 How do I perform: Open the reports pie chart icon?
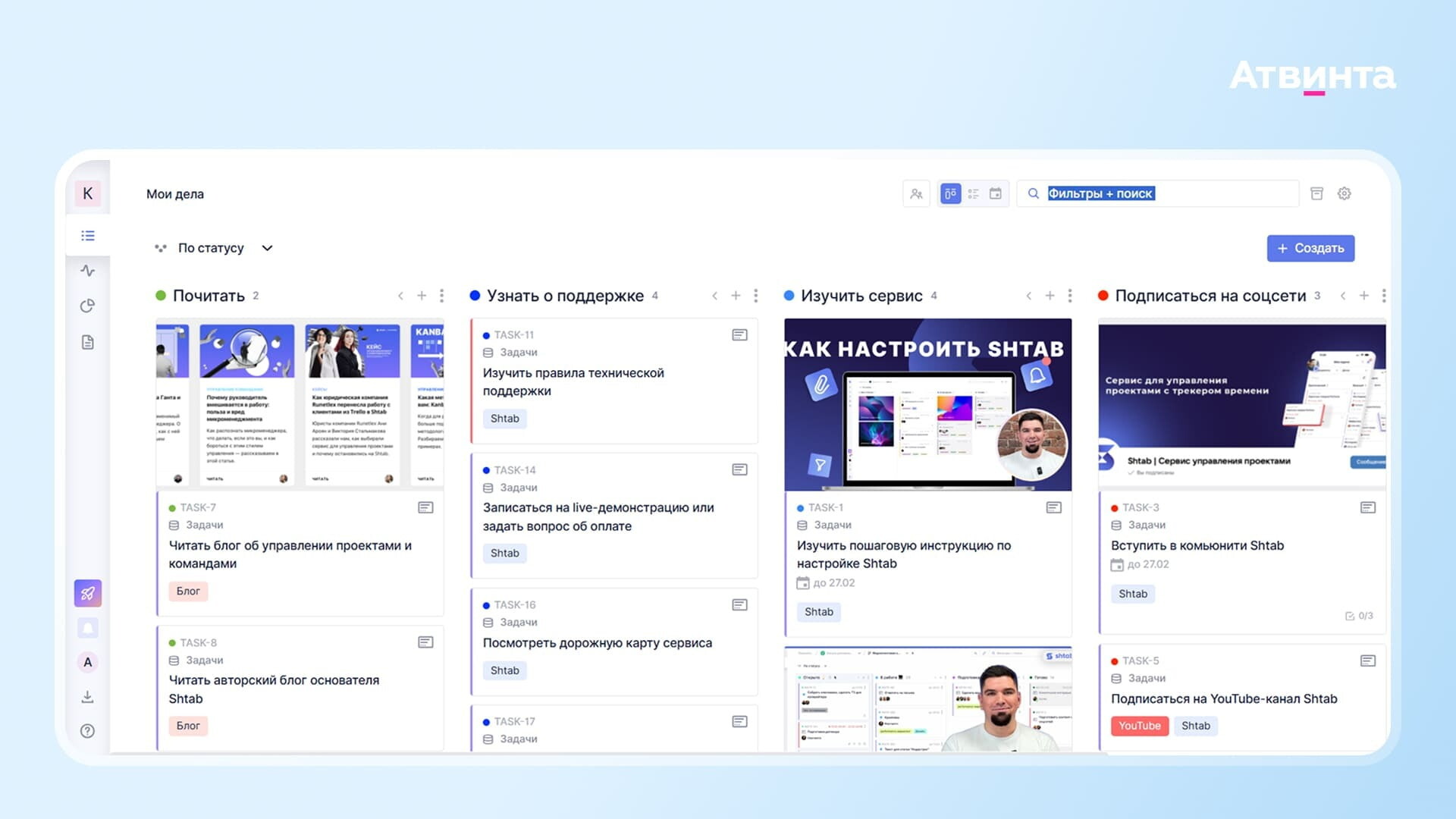88,306
